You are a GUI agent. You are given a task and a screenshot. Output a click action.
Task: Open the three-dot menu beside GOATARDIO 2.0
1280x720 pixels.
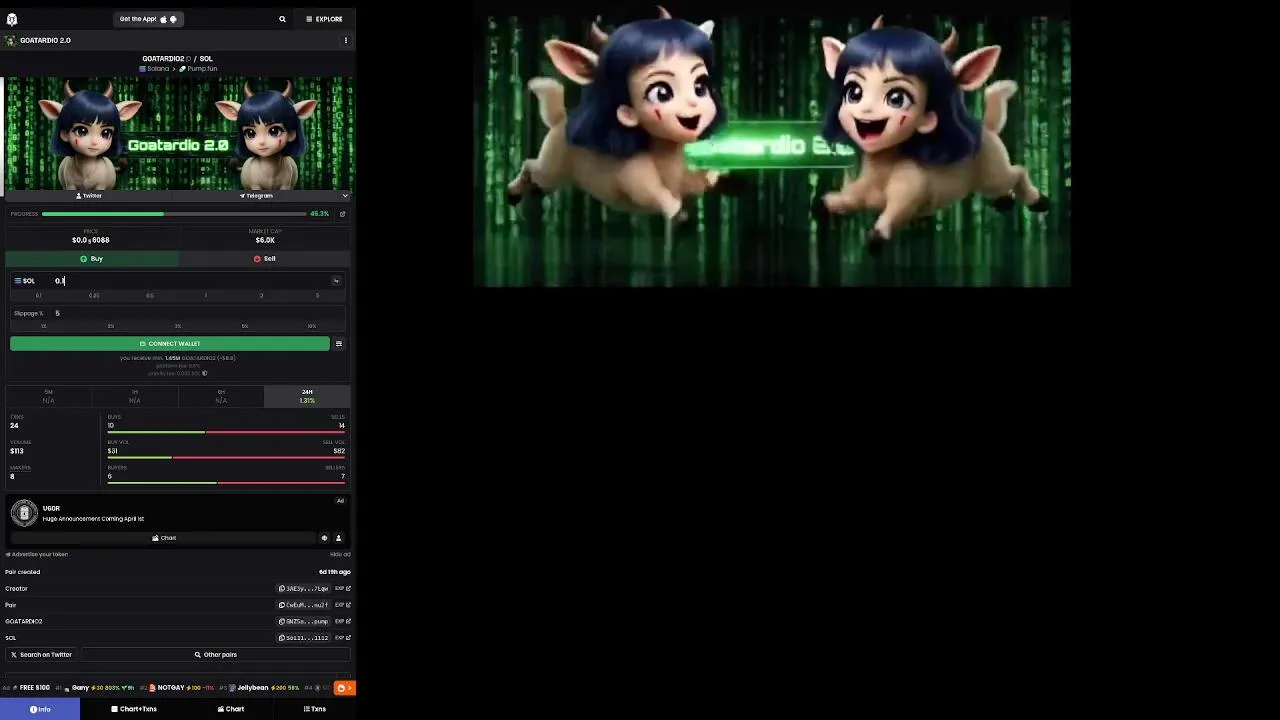click(x=346, y=41)
